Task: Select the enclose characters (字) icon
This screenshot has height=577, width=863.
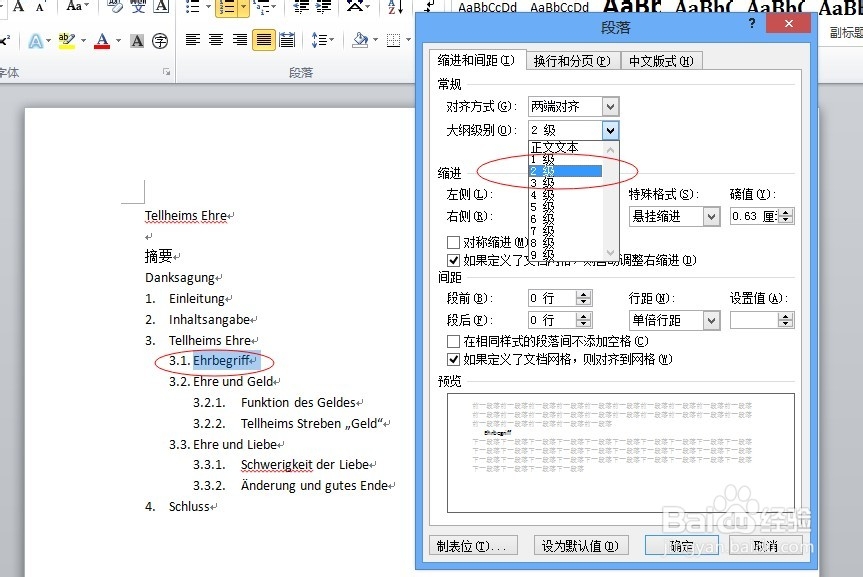Action: pyautogui.click(x=161, y=41)
